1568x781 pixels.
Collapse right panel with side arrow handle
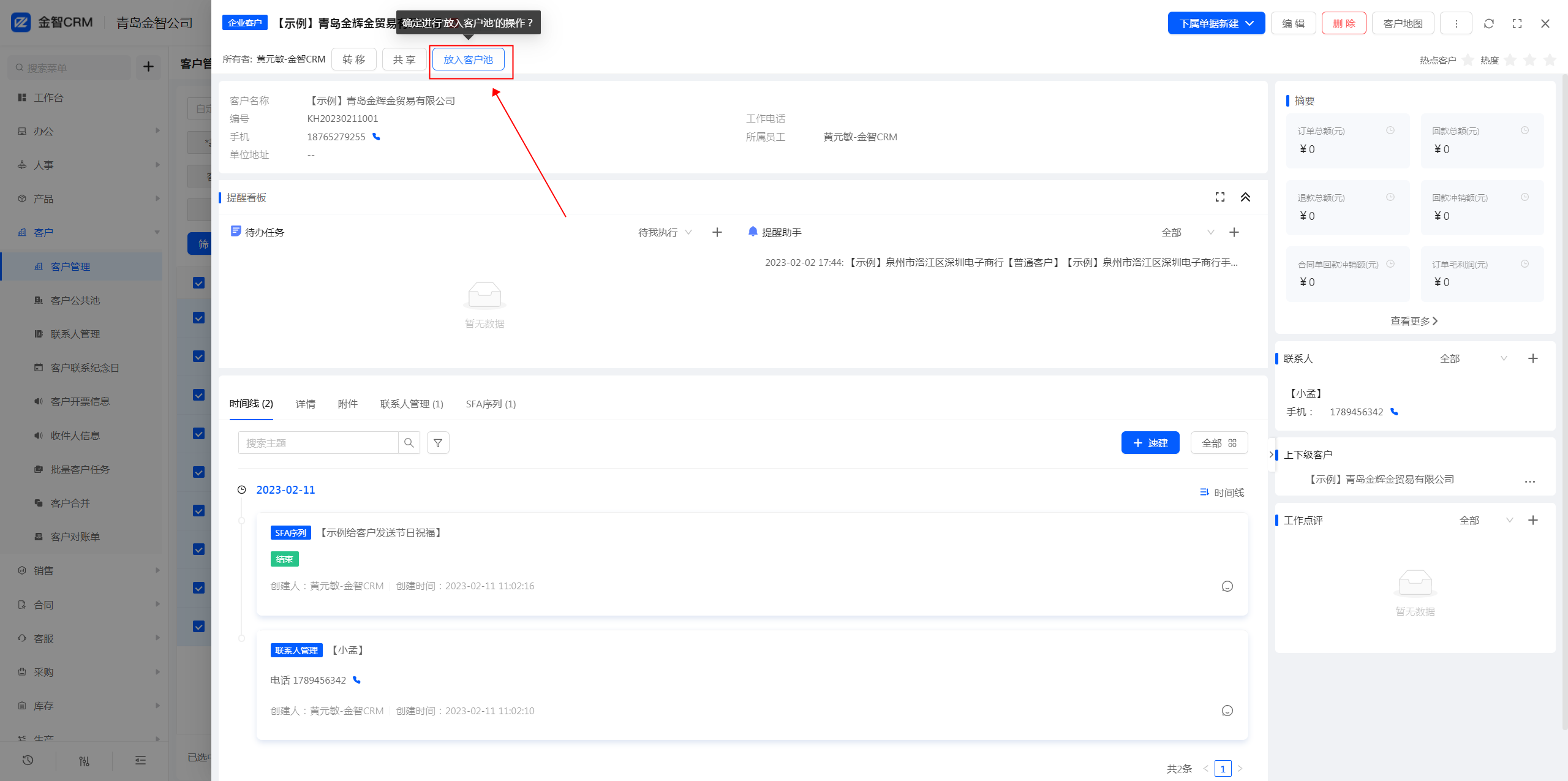point(1272,455)
